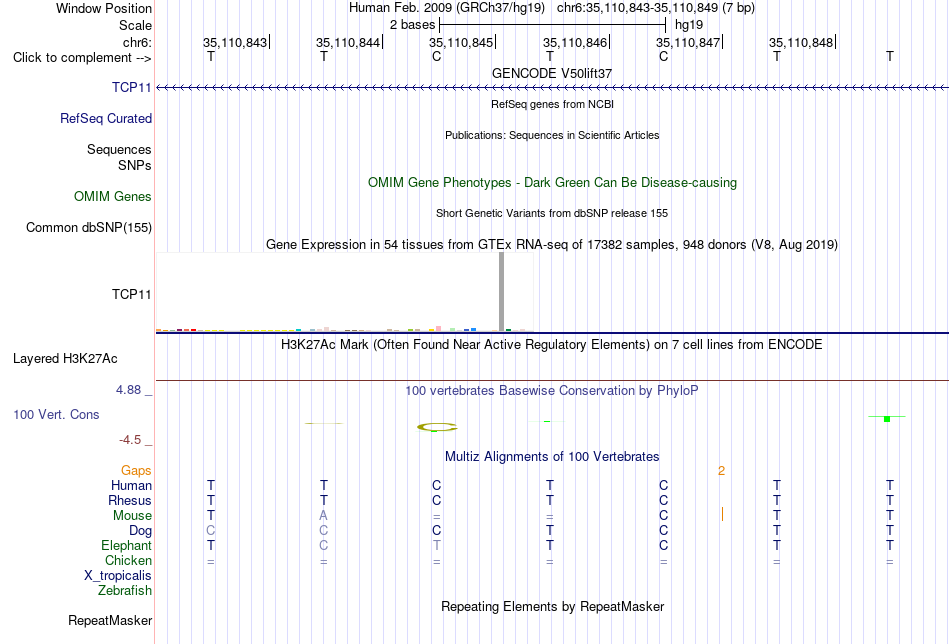Click the Window Position label
950x644 pixels.
click(x=104, y=8)
